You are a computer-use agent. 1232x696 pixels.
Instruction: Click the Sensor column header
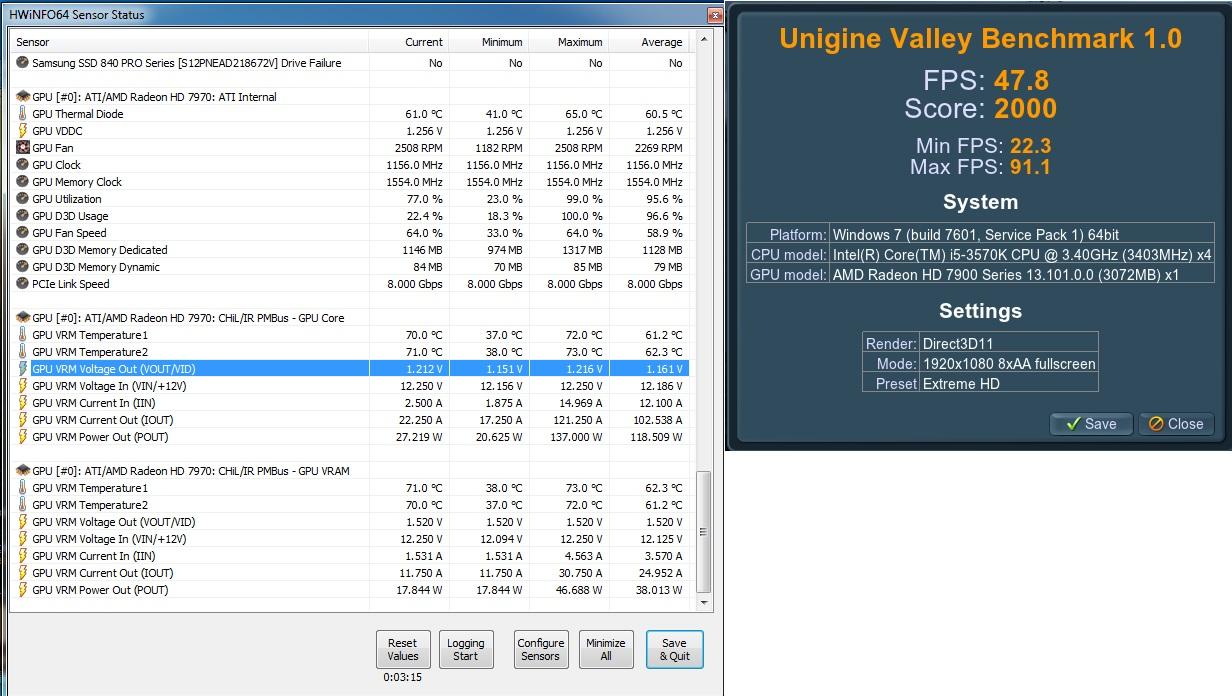[189, 42]
